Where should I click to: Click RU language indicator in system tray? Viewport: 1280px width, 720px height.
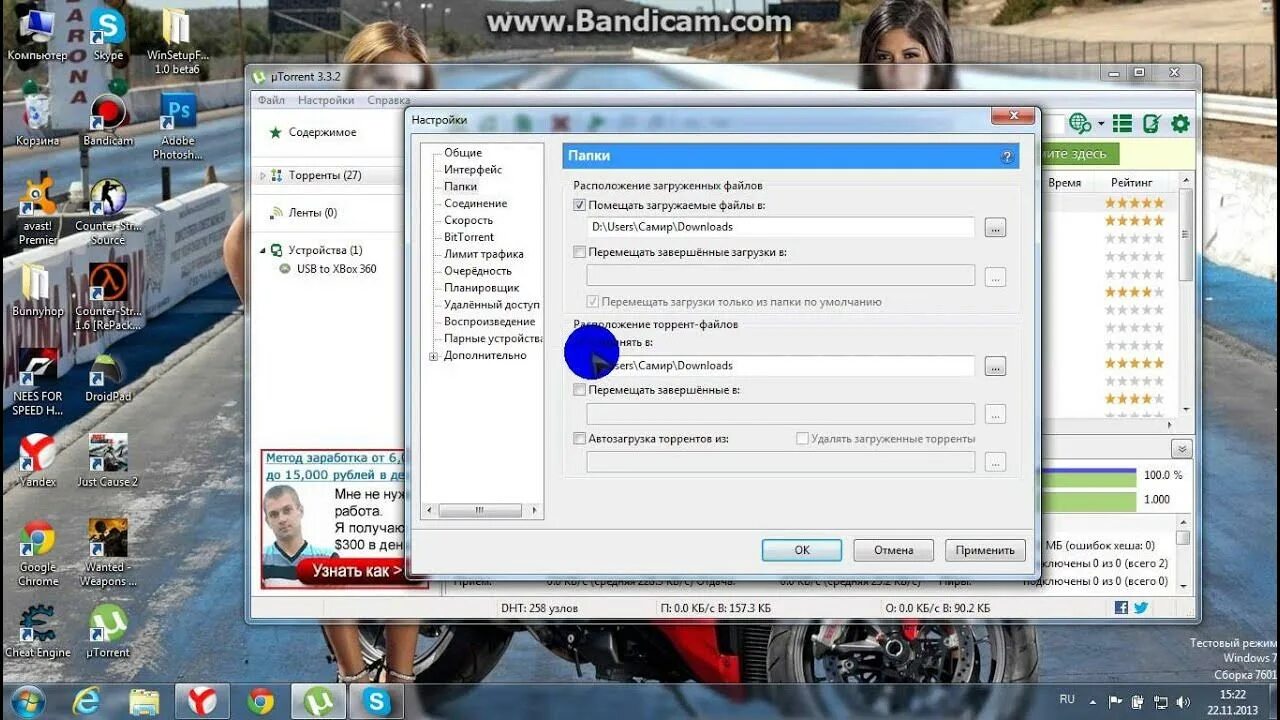click(x=1067, y=698)
